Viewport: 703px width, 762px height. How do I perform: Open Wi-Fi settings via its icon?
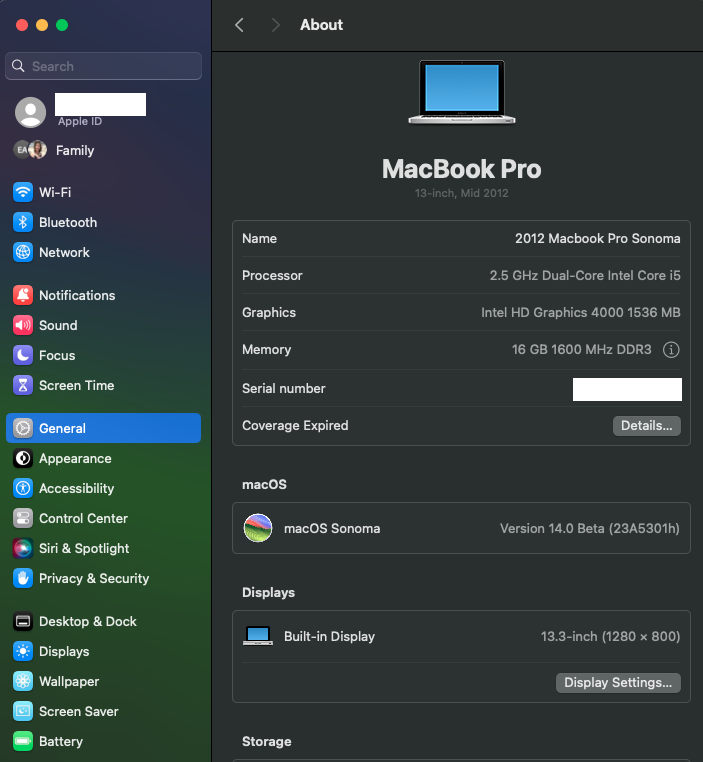point(23,192)
